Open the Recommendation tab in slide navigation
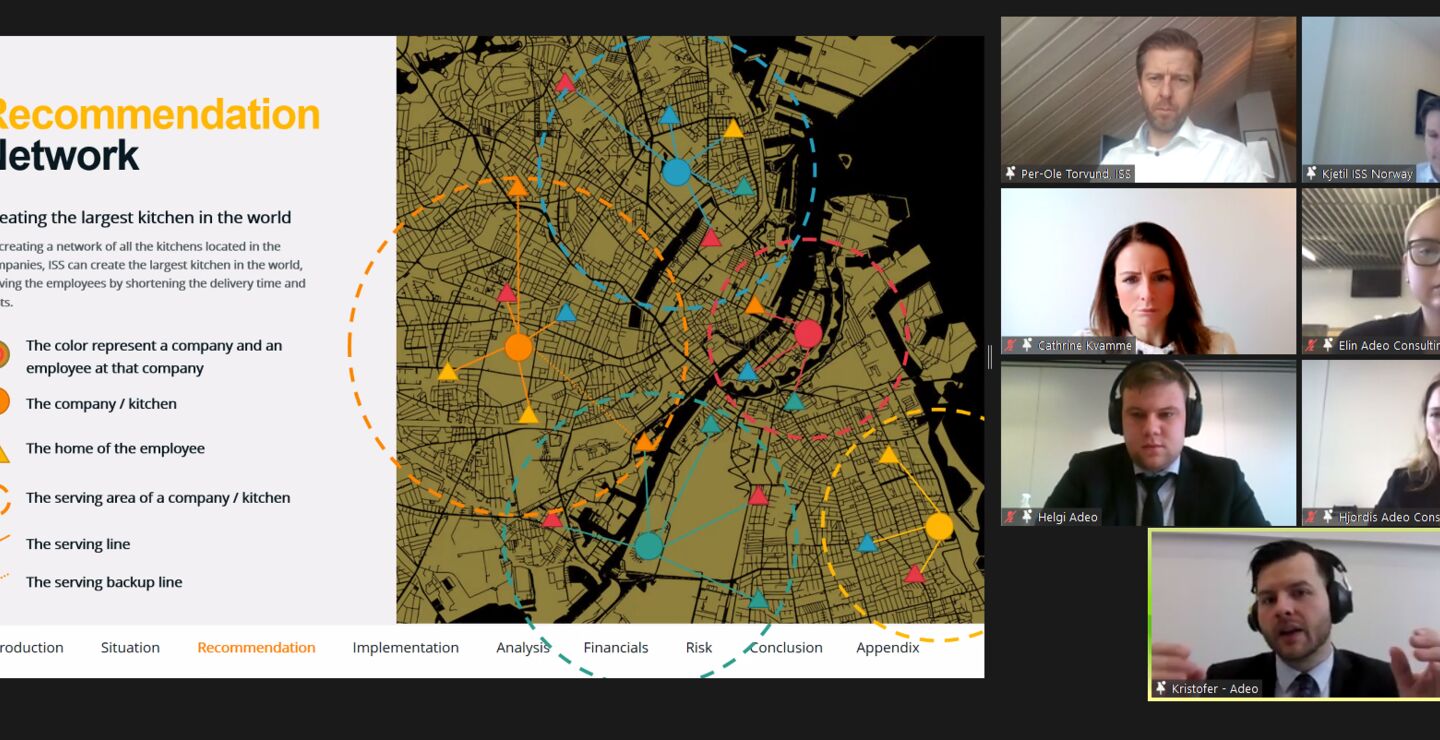This screenshot has height=740, width=1440. pos(256,648)
